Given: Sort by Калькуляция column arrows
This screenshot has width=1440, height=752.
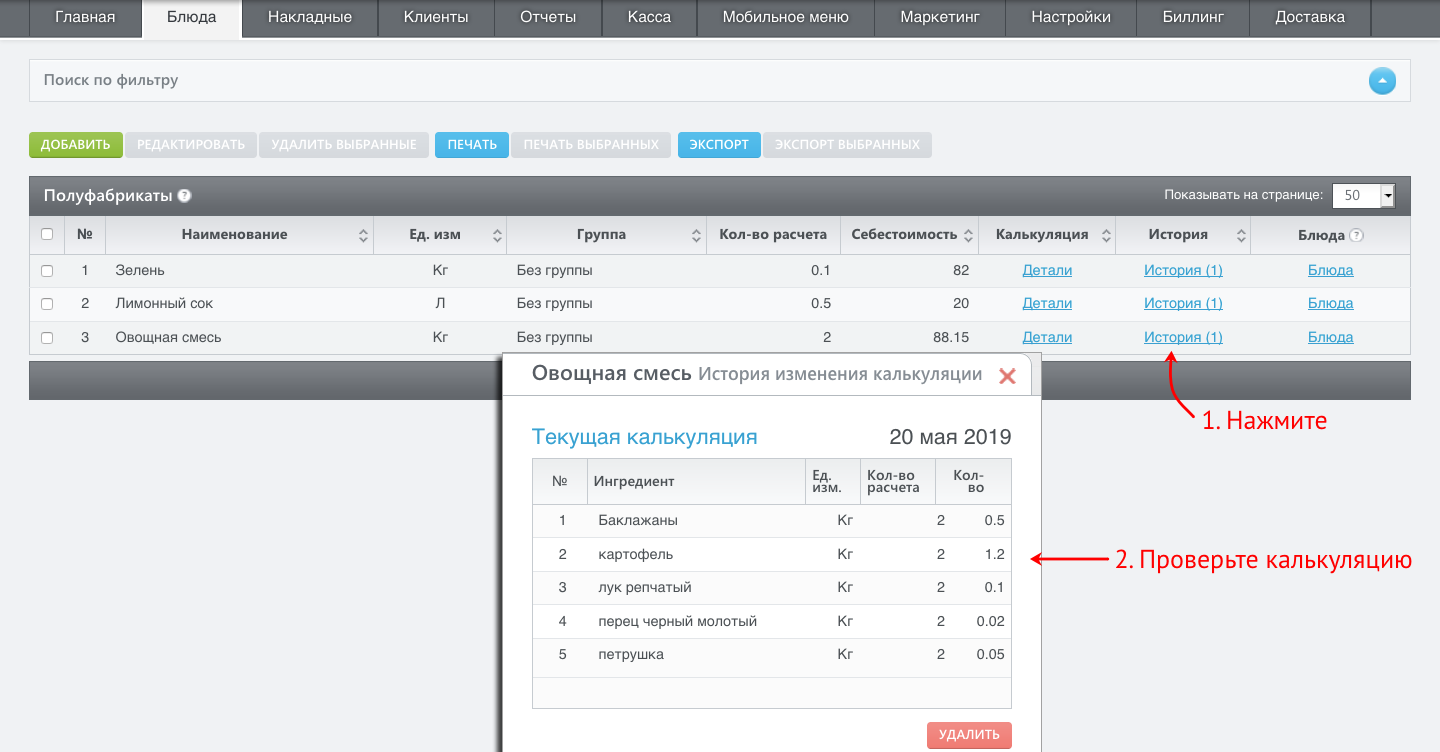Looking at the screenshot, I should tap(1106, 236).
